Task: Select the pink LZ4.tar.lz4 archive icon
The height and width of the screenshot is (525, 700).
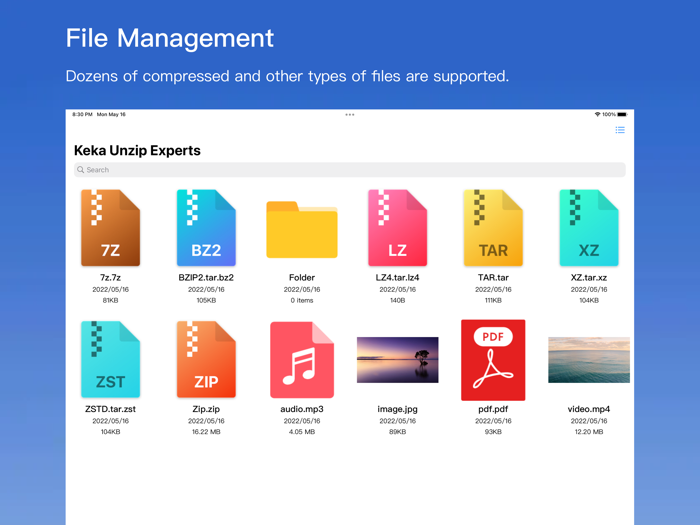Action: [x=397, y=228]
